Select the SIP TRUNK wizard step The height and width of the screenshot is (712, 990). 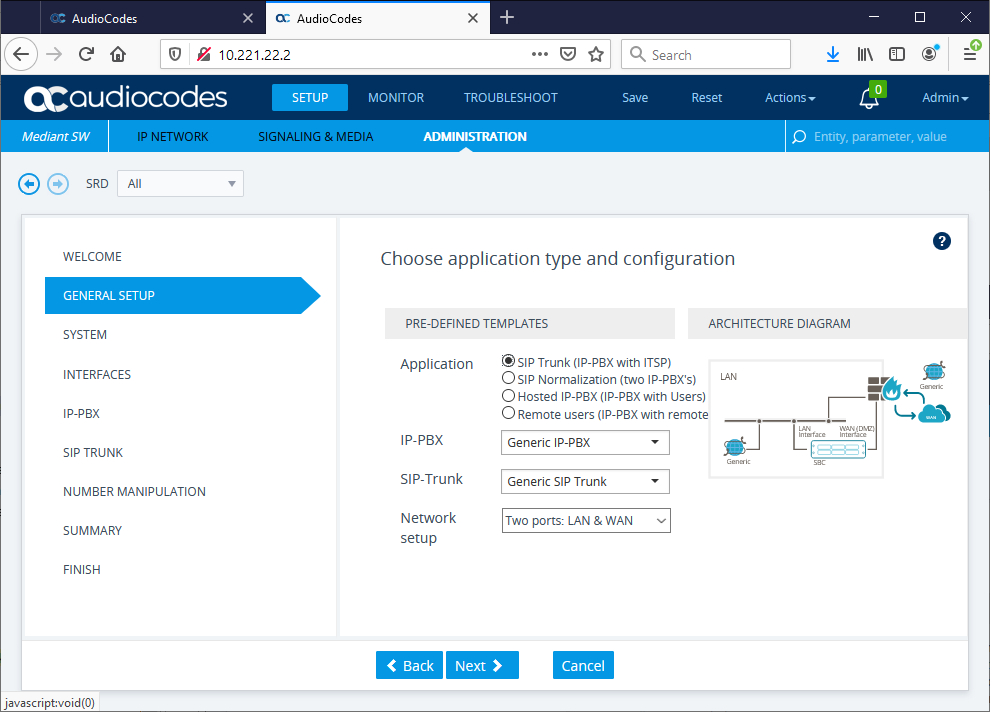coord(93,453)
